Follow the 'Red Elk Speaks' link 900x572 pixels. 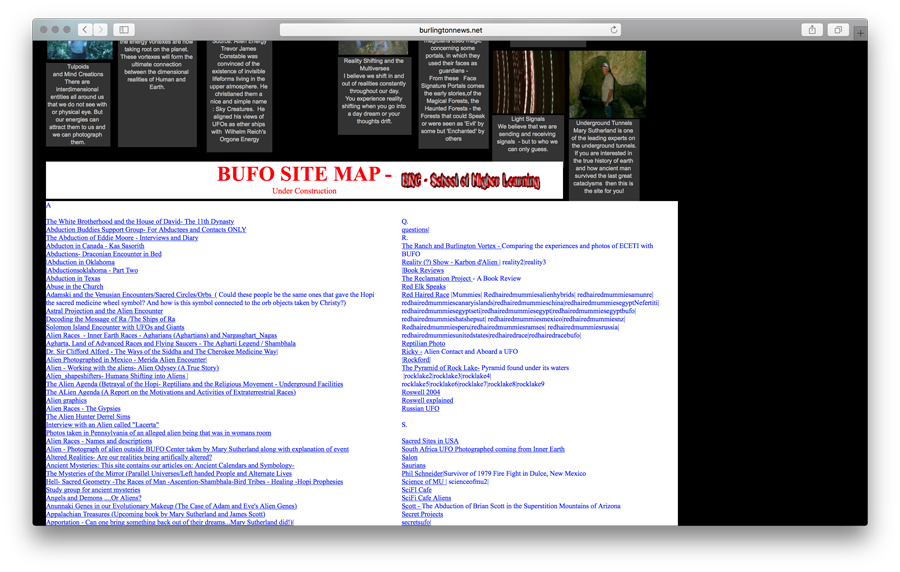coord(424,287)
